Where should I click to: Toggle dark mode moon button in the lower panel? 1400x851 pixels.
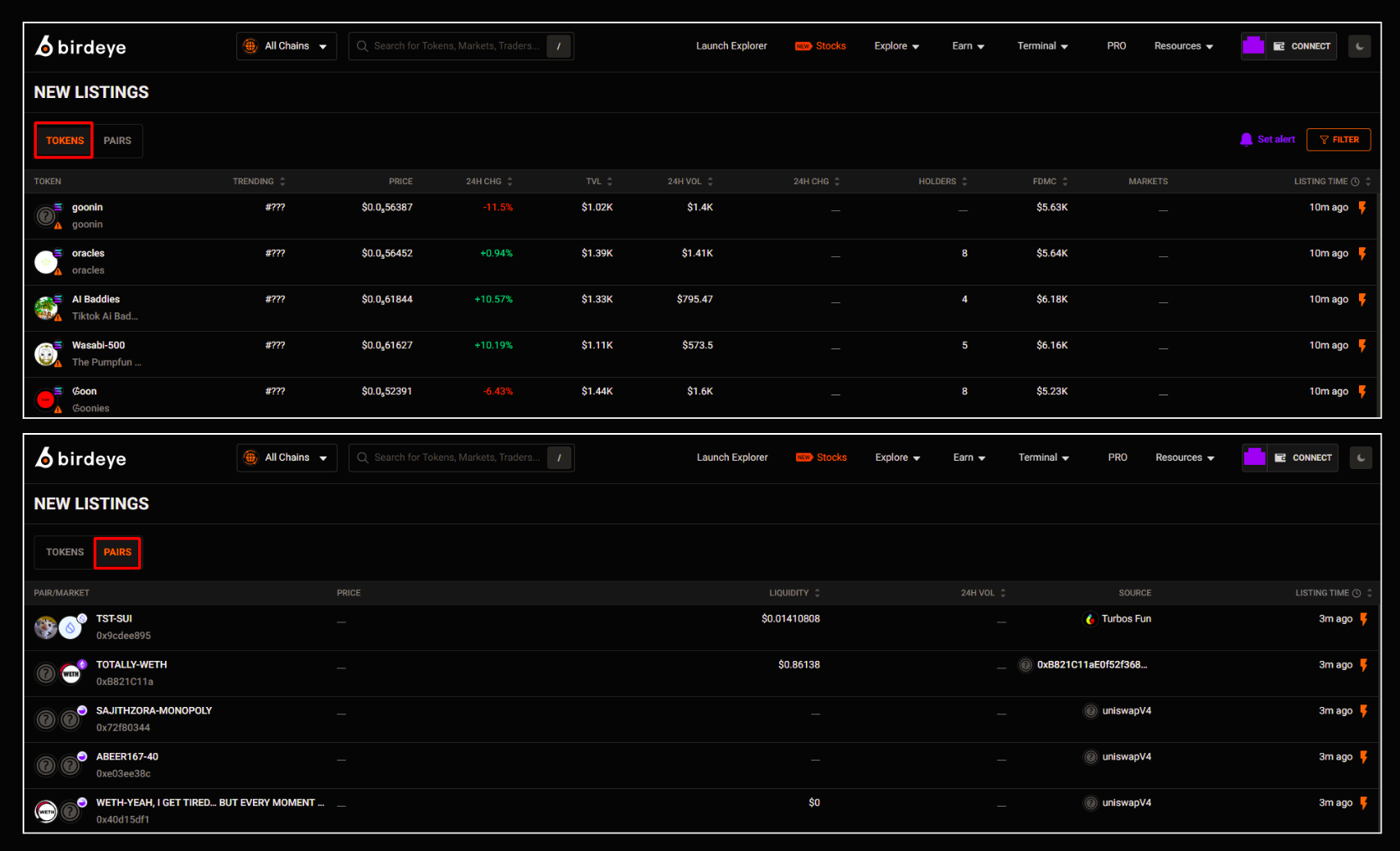pos(1361,457)
